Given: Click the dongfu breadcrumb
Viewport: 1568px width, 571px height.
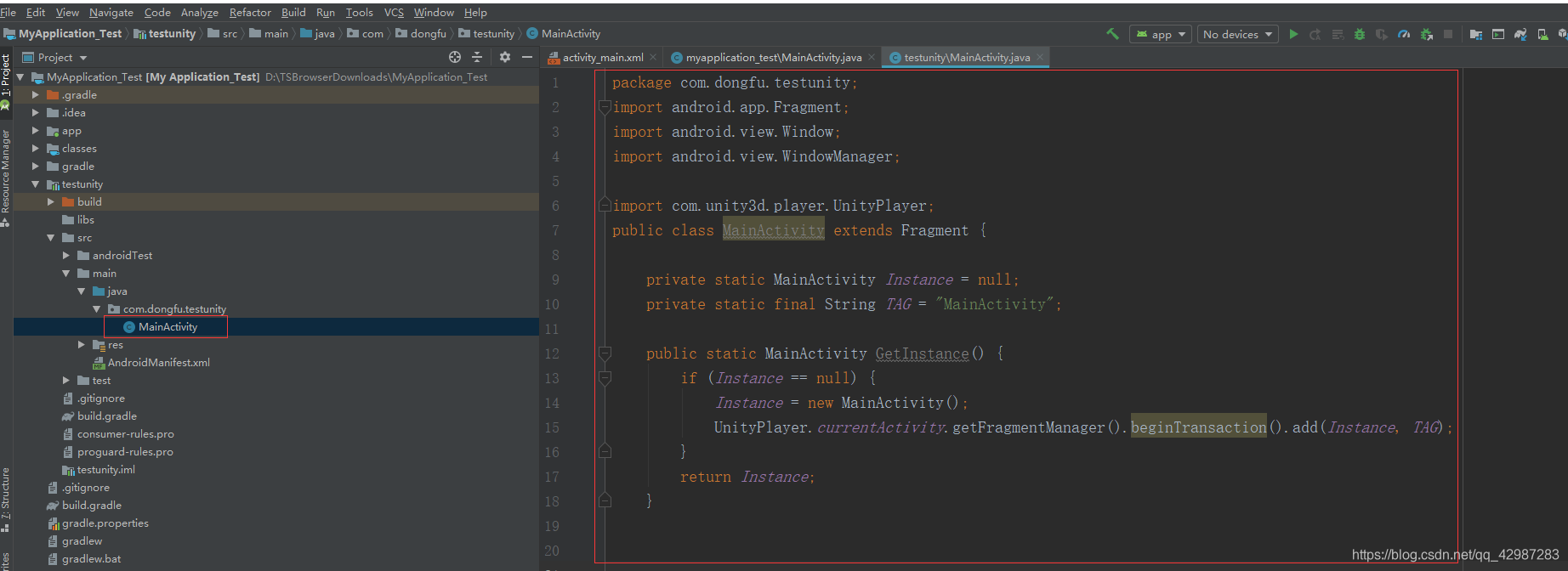Looking at the screenshot, I should tap(421, 34).
